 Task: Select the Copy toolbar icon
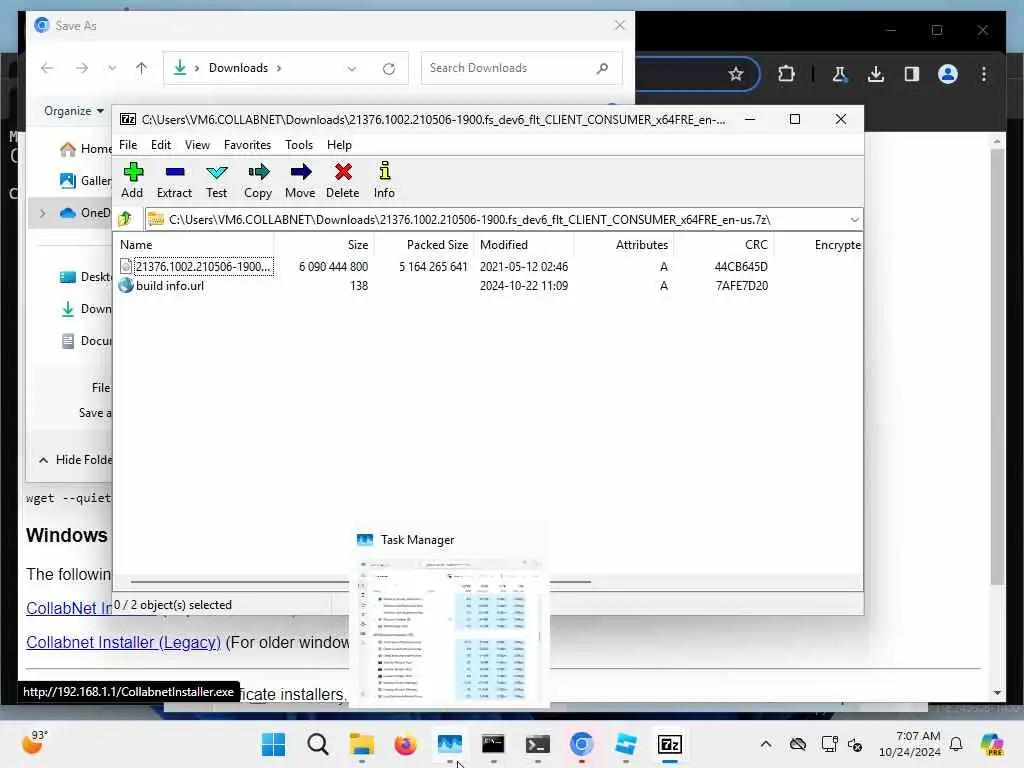click(x=258, y=180)
